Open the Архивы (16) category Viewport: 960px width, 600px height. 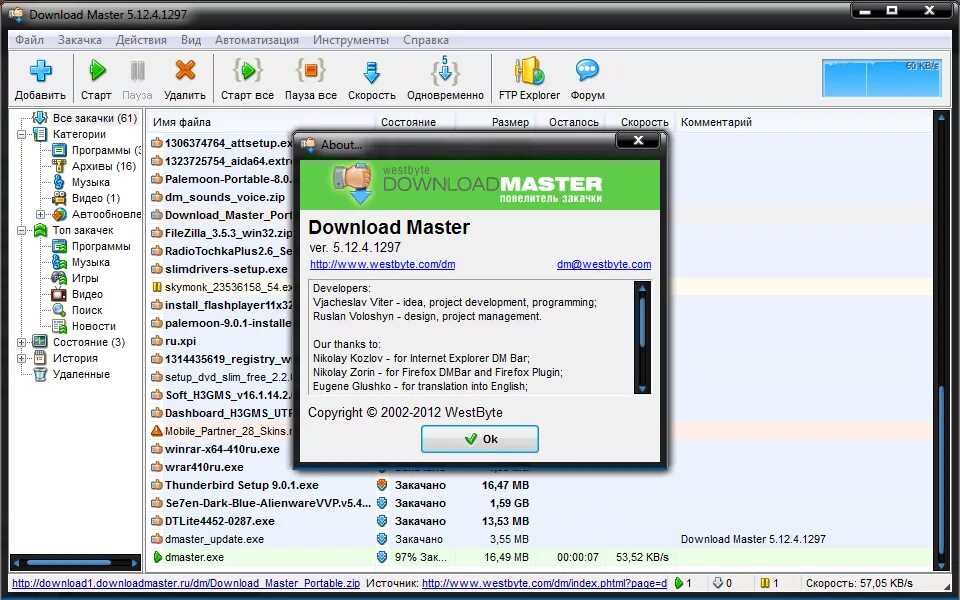(103, 166)
